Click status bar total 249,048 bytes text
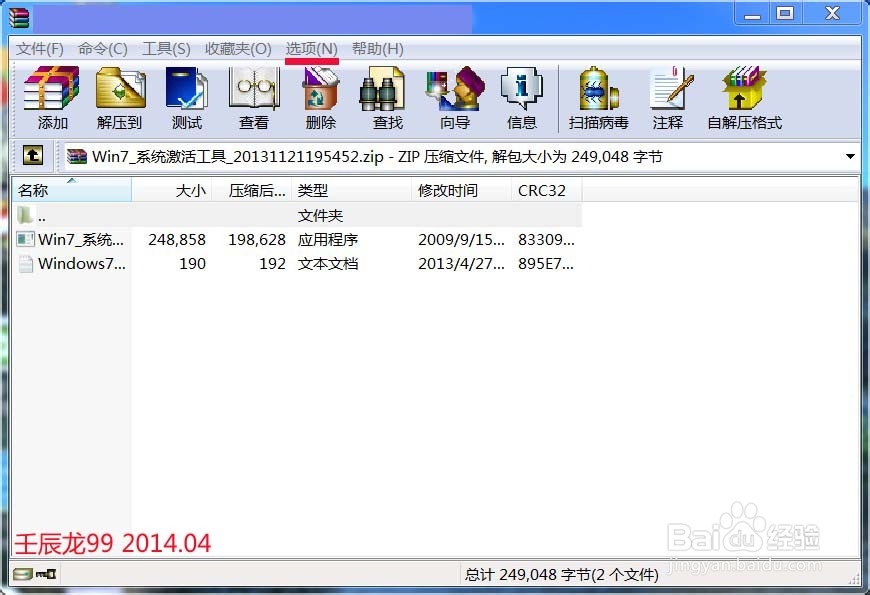The image size is (870, 595). click(562, 574)
